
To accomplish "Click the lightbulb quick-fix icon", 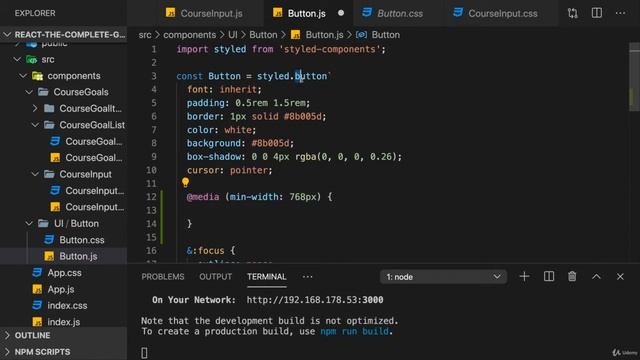I will [185, 182].
